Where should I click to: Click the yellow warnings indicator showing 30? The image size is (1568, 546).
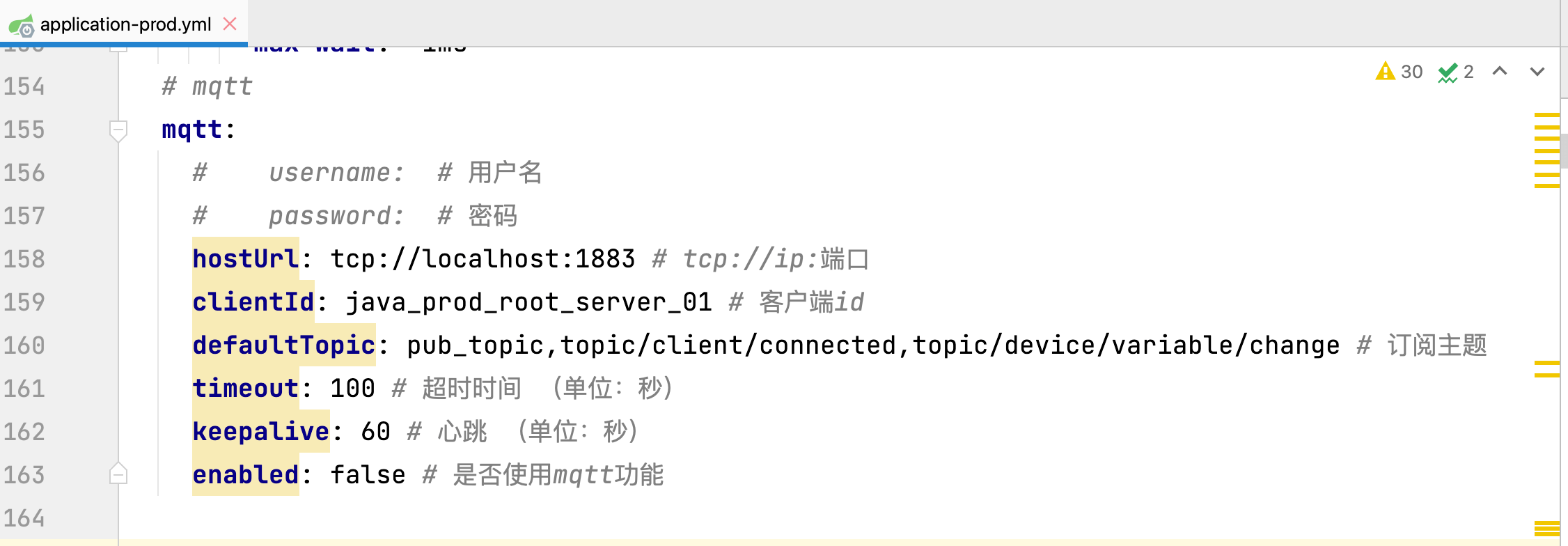click(x=1399, y=72)
